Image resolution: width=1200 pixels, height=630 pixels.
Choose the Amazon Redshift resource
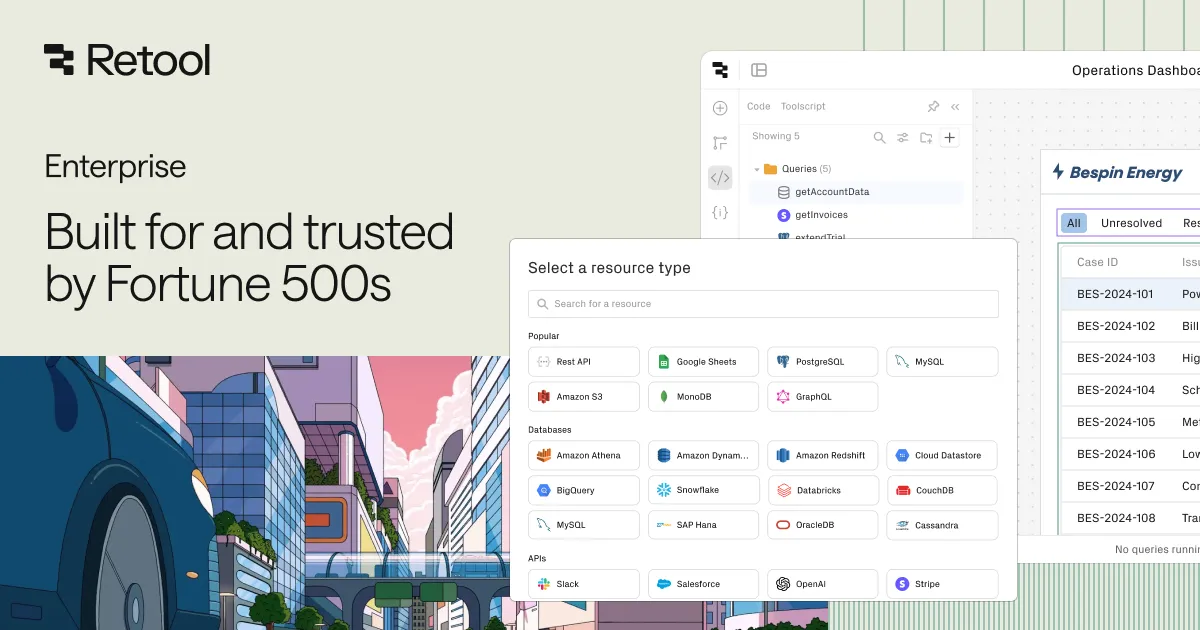tap(823, 456)
